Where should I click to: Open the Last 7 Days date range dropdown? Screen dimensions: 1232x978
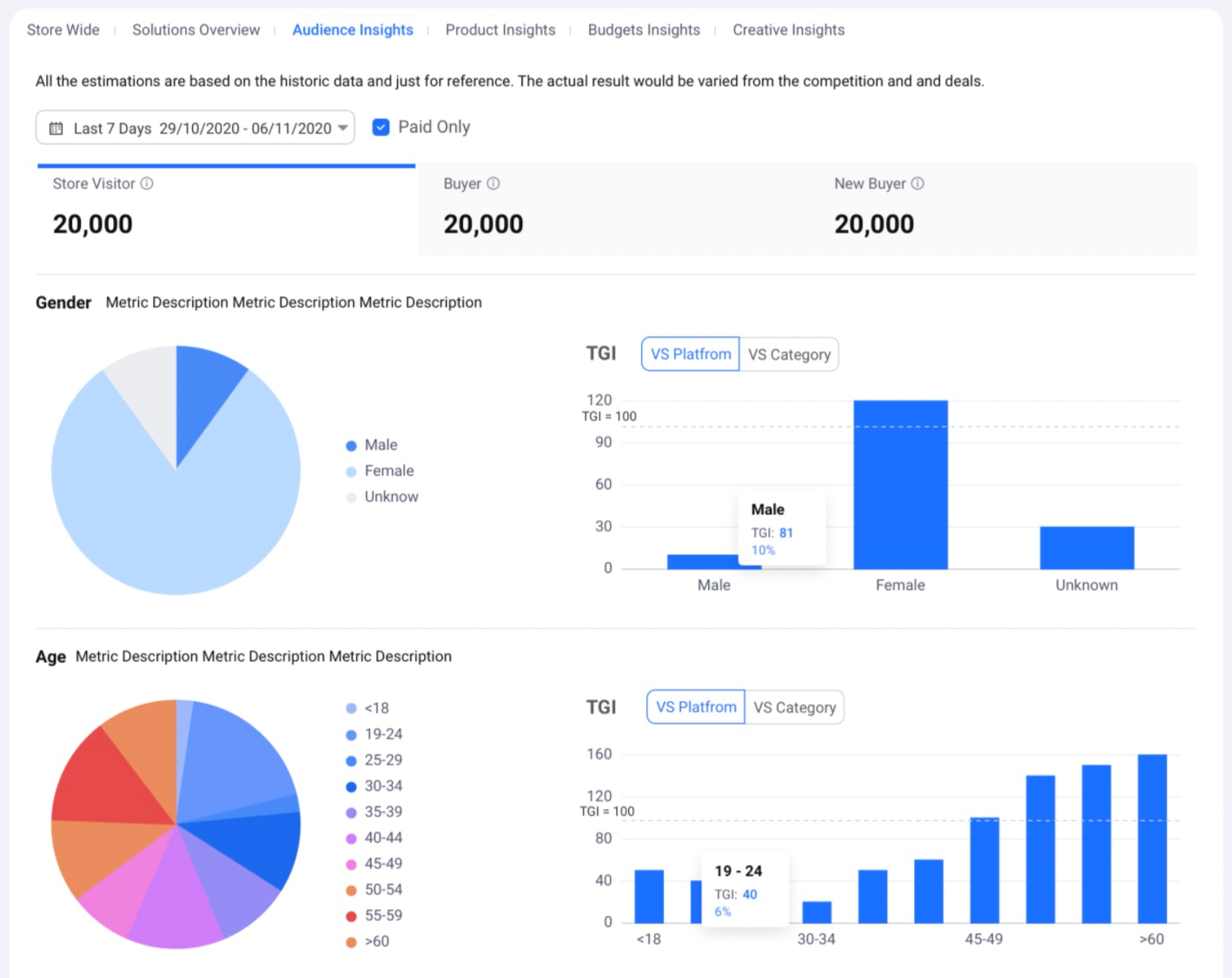coord(342,127)
